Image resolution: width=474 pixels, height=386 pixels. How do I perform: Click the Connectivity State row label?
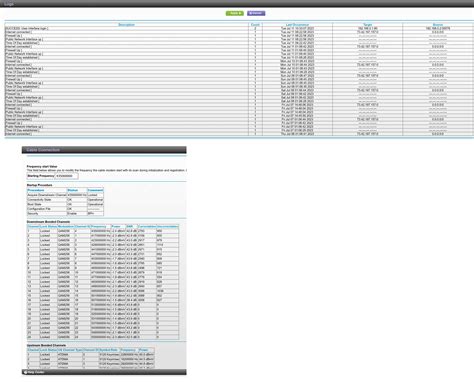pyautogui.click(x=39, y=199)
